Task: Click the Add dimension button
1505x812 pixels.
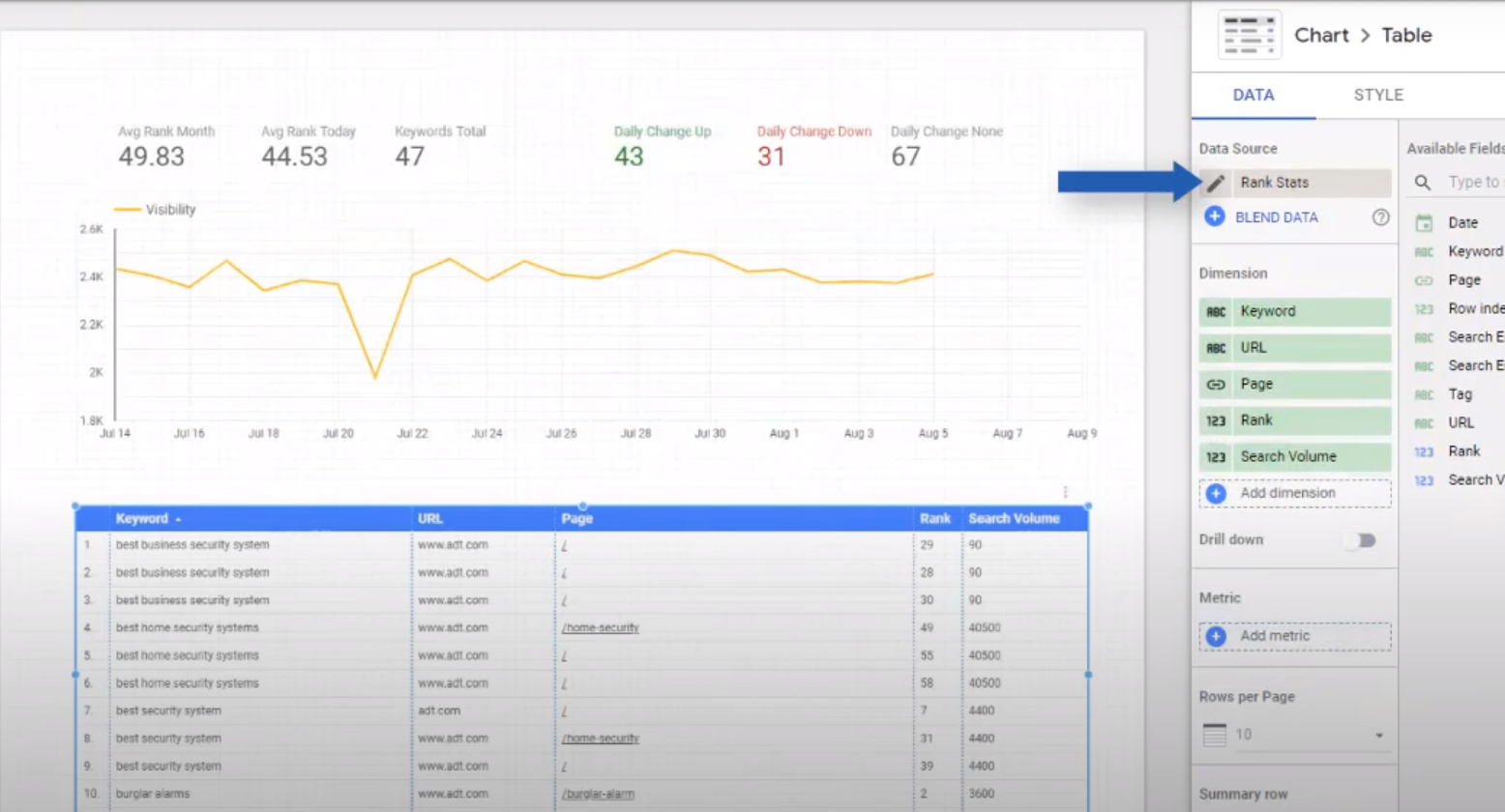Action: pos(1294,493)
